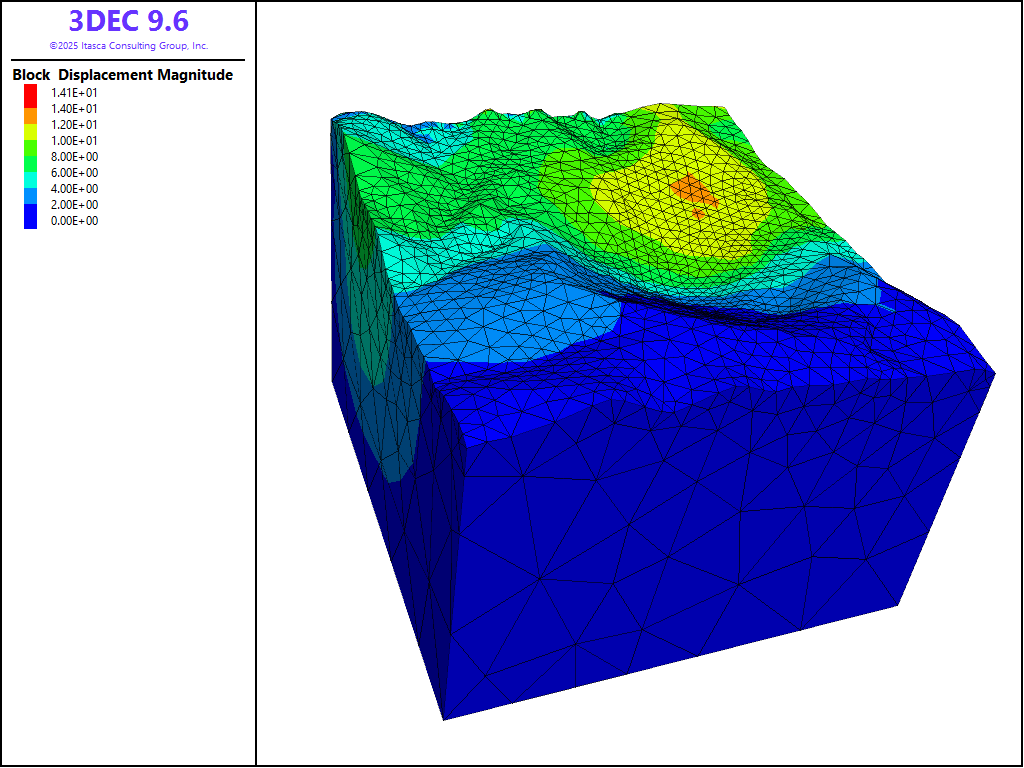This screenshot has width=1024, height=768.
Task: Select the 4.00E+00 legend value label
Action: coord(75,189)
